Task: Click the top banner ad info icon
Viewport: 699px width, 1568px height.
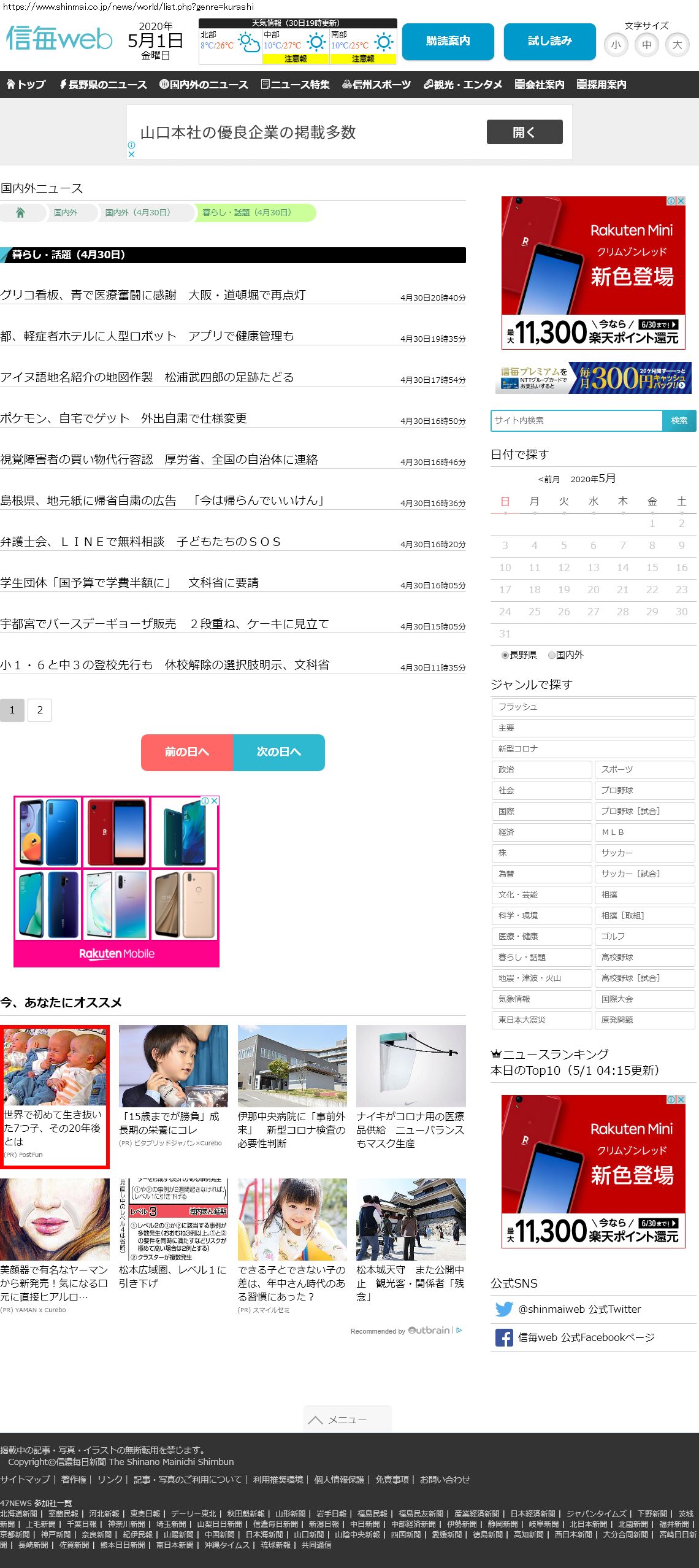Action: tap(131, 145)
